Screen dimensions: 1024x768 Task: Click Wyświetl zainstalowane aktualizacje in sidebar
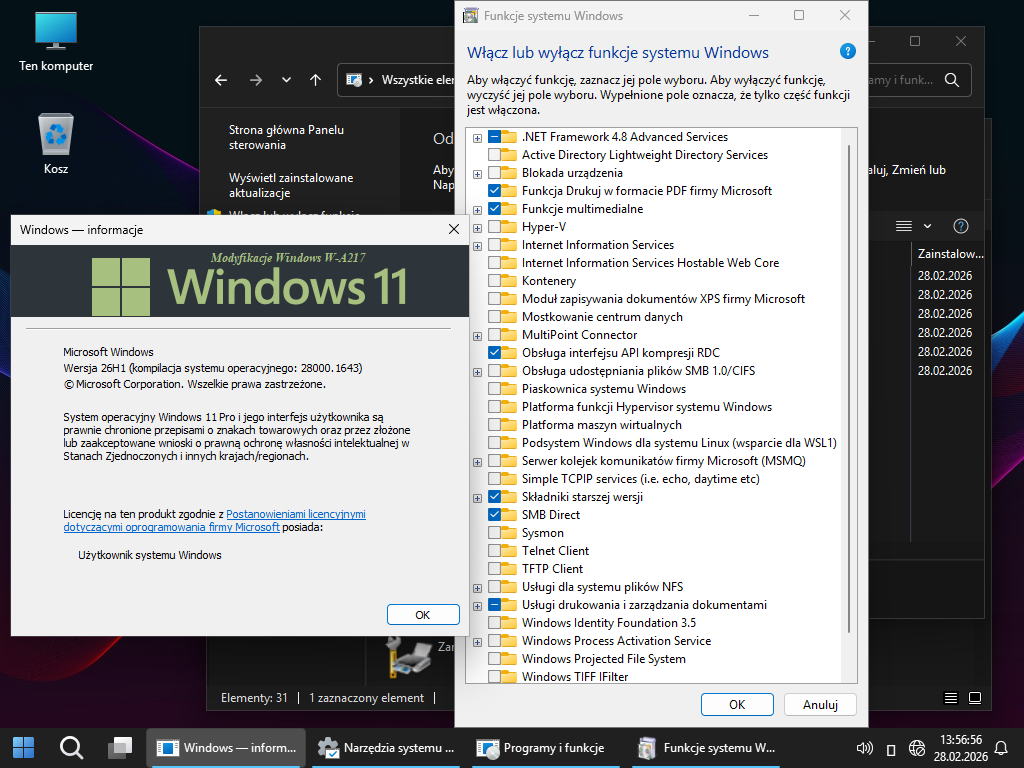point(290,185)
